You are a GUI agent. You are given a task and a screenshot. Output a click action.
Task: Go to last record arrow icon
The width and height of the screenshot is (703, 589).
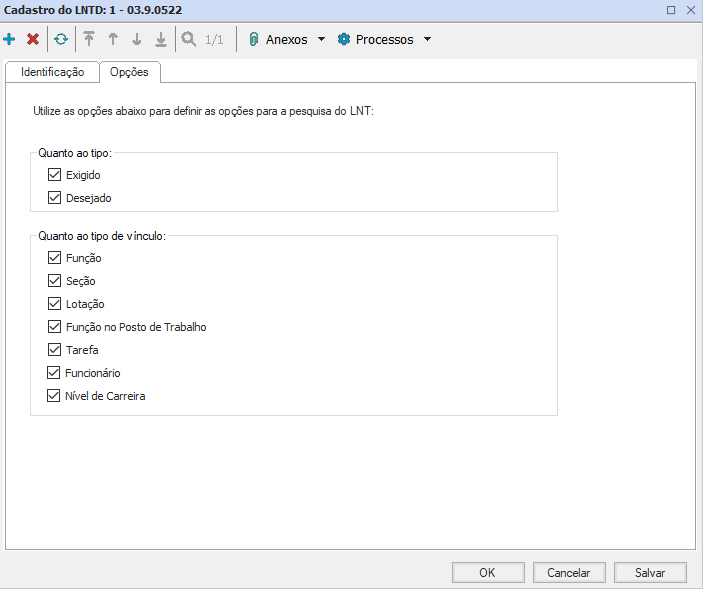point(160,40)
